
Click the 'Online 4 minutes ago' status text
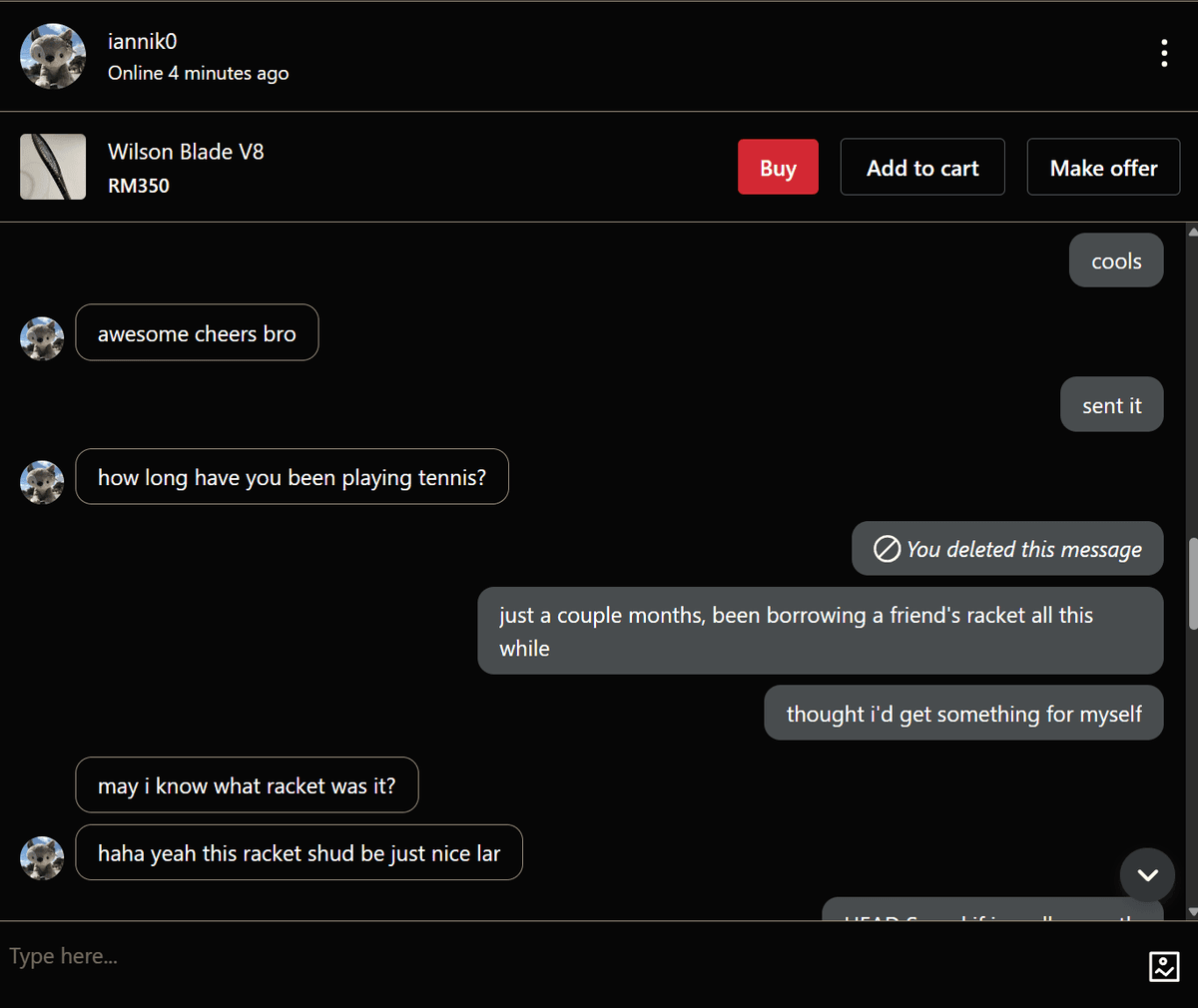pyautogui.click(x=198, y=73)
